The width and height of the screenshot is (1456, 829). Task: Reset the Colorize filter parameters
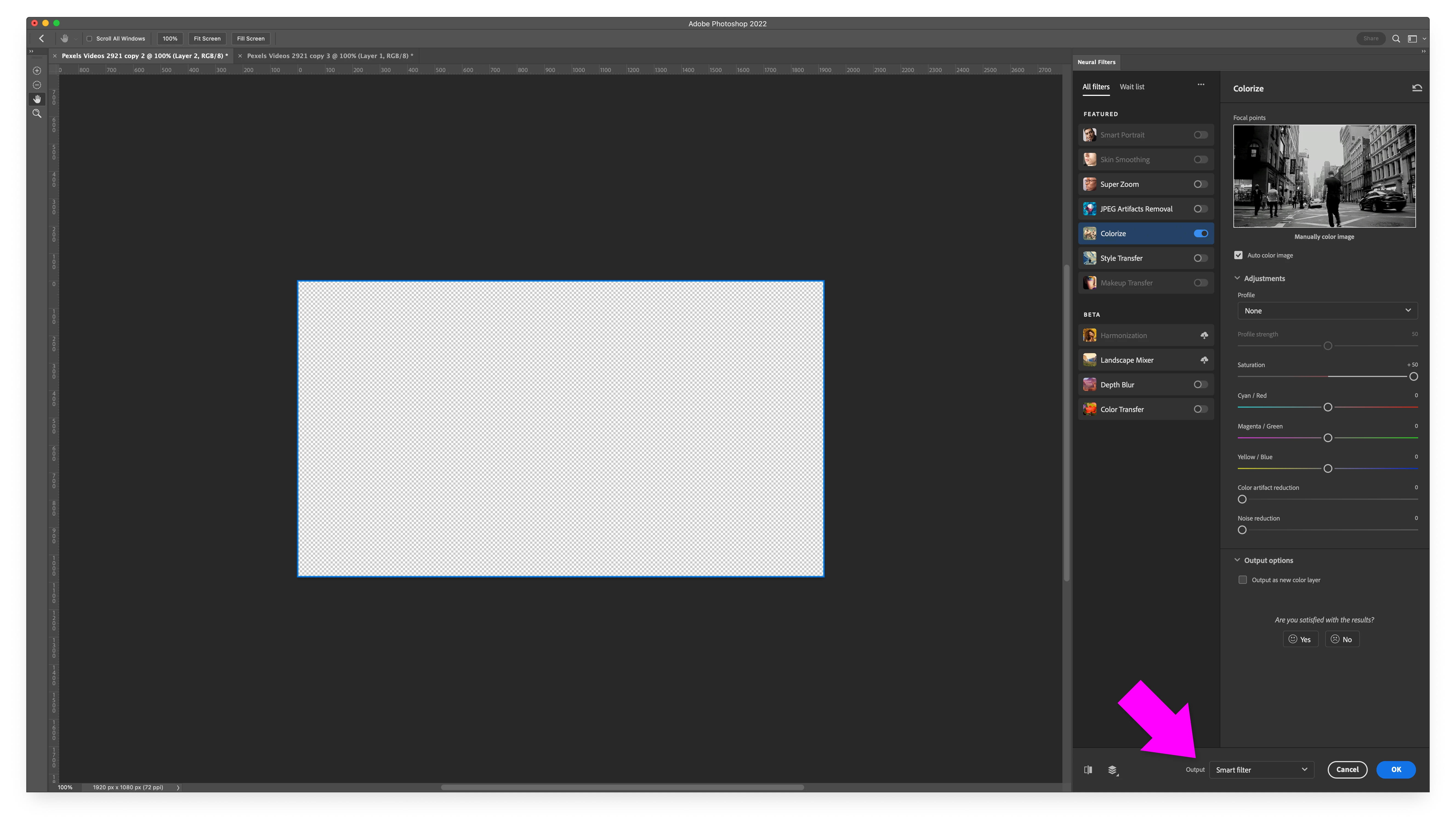click(x=1417, y=88)
